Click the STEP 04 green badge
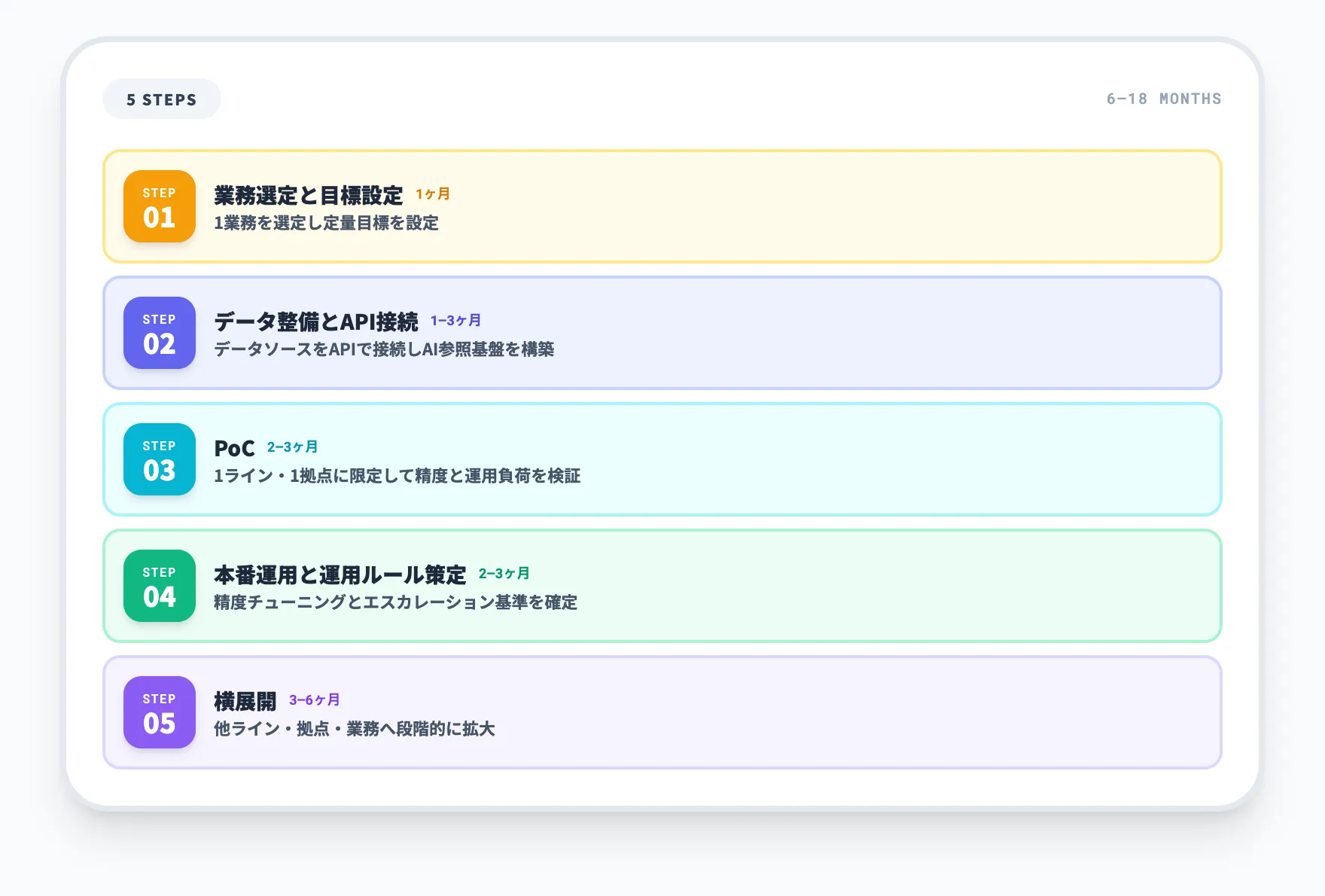Screen dimensions: 1325x896 [159, 587]
